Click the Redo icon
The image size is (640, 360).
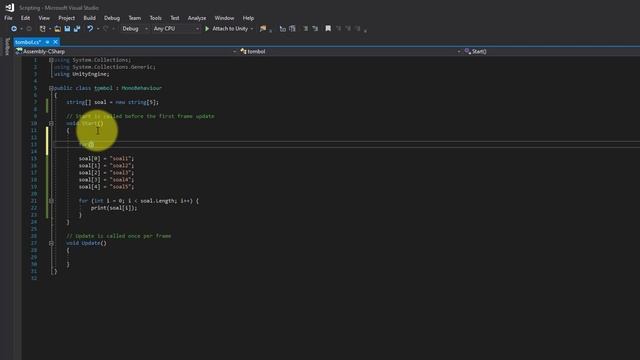click(106, 29)
